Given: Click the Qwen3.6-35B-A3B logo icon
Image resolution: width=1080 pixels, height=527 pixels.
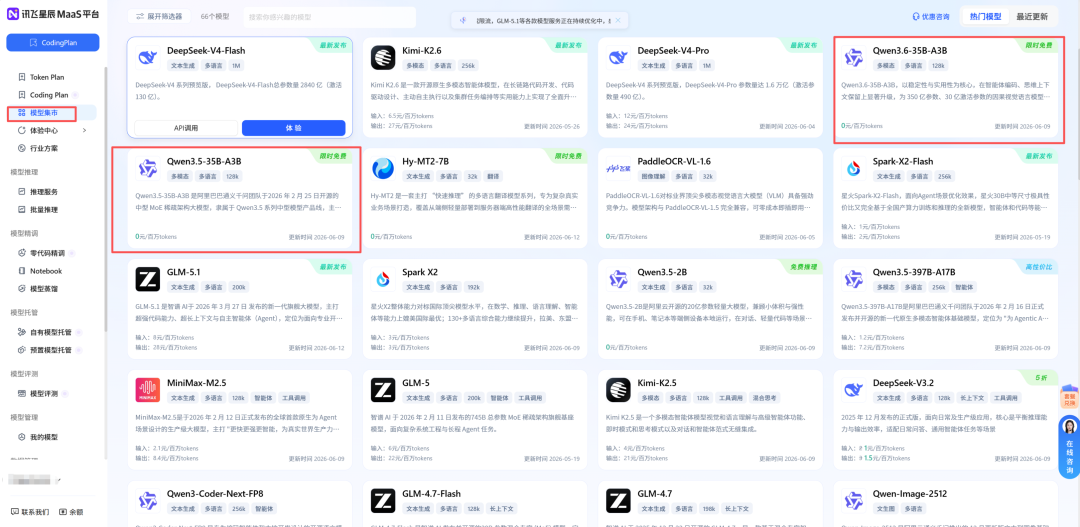Looking at the screenshot, I should click(x=854, y=58).
